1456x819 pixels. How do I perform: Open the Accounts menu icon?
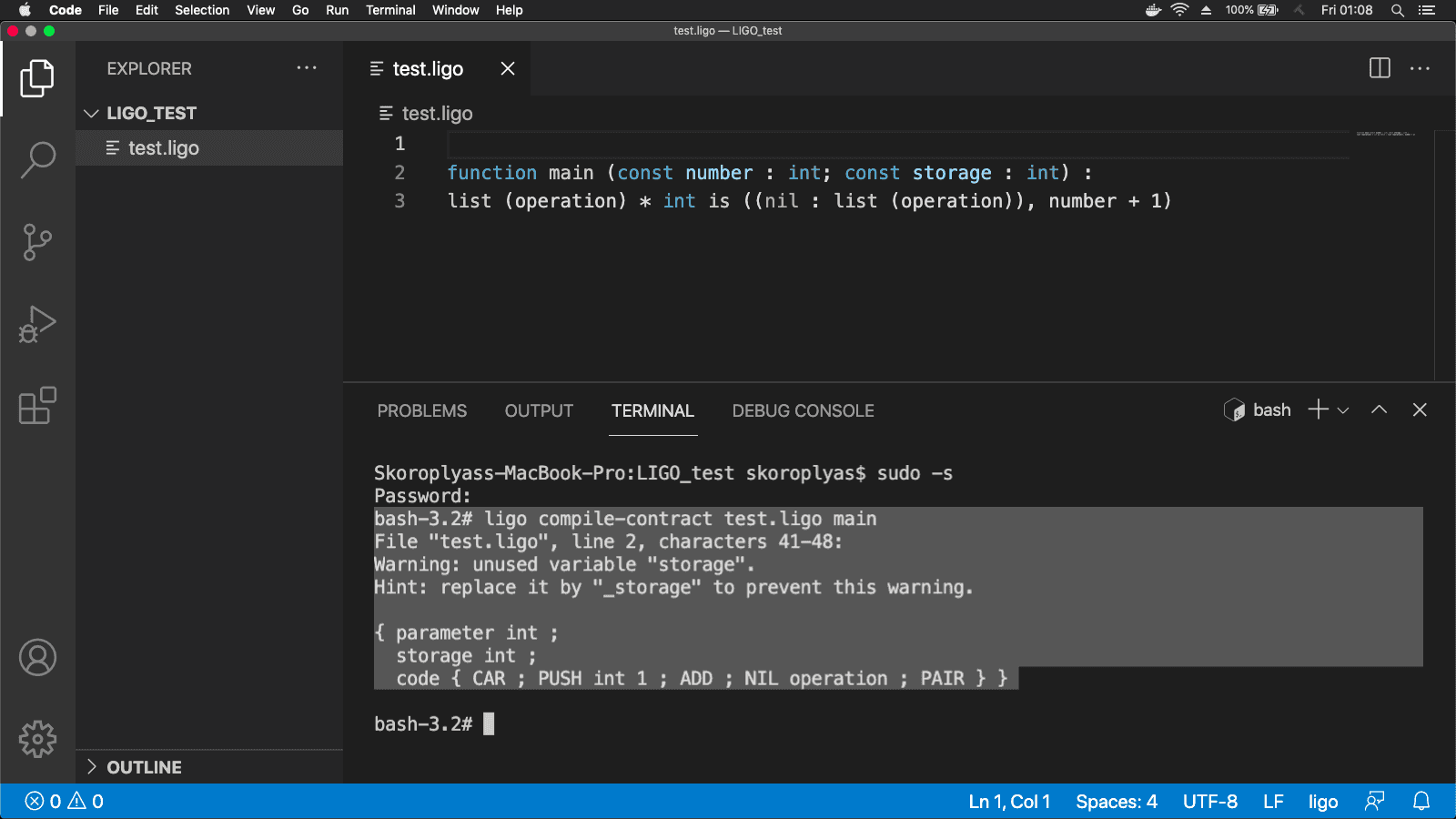click(37, 657)
